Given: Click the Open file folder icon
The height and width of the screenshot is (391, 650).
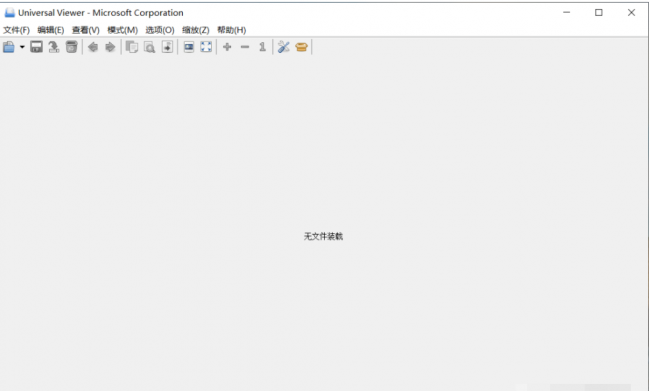Looking at the screenshot, I should point(9,47).
